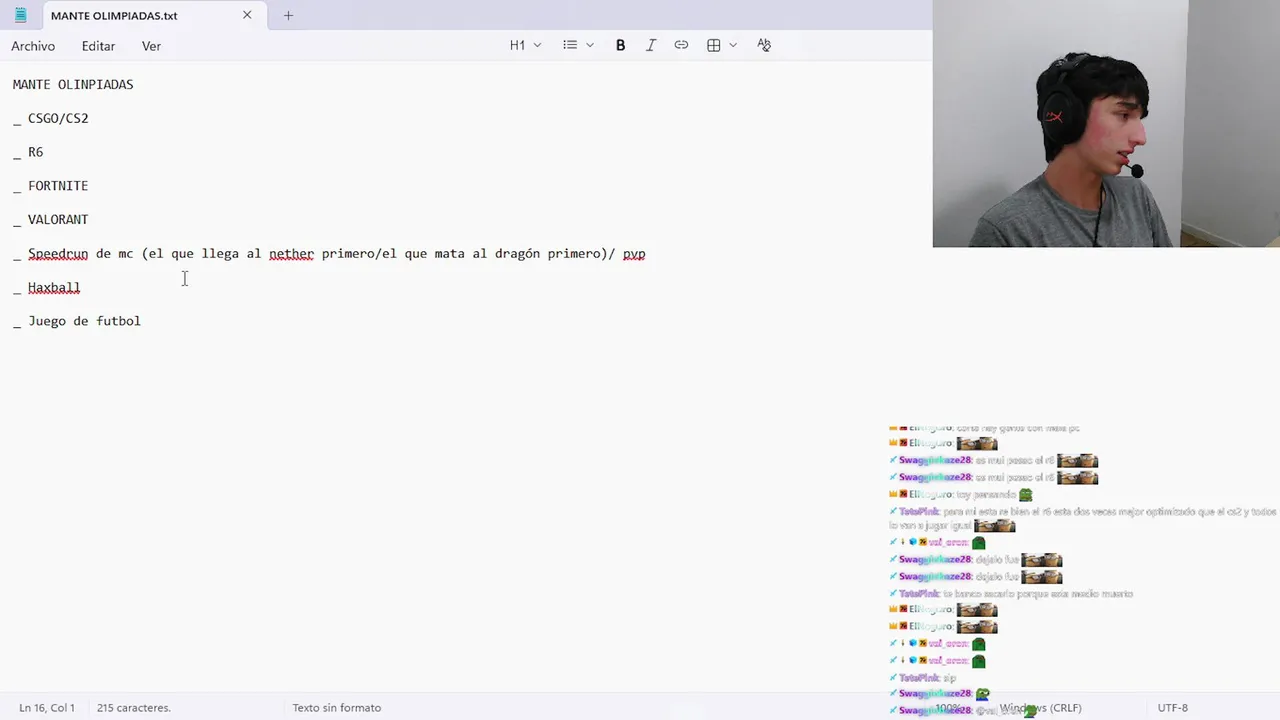Insert a hyperlink using the link icon
Viewport: 1280px width, 720px height.
[x=681, y=45]
